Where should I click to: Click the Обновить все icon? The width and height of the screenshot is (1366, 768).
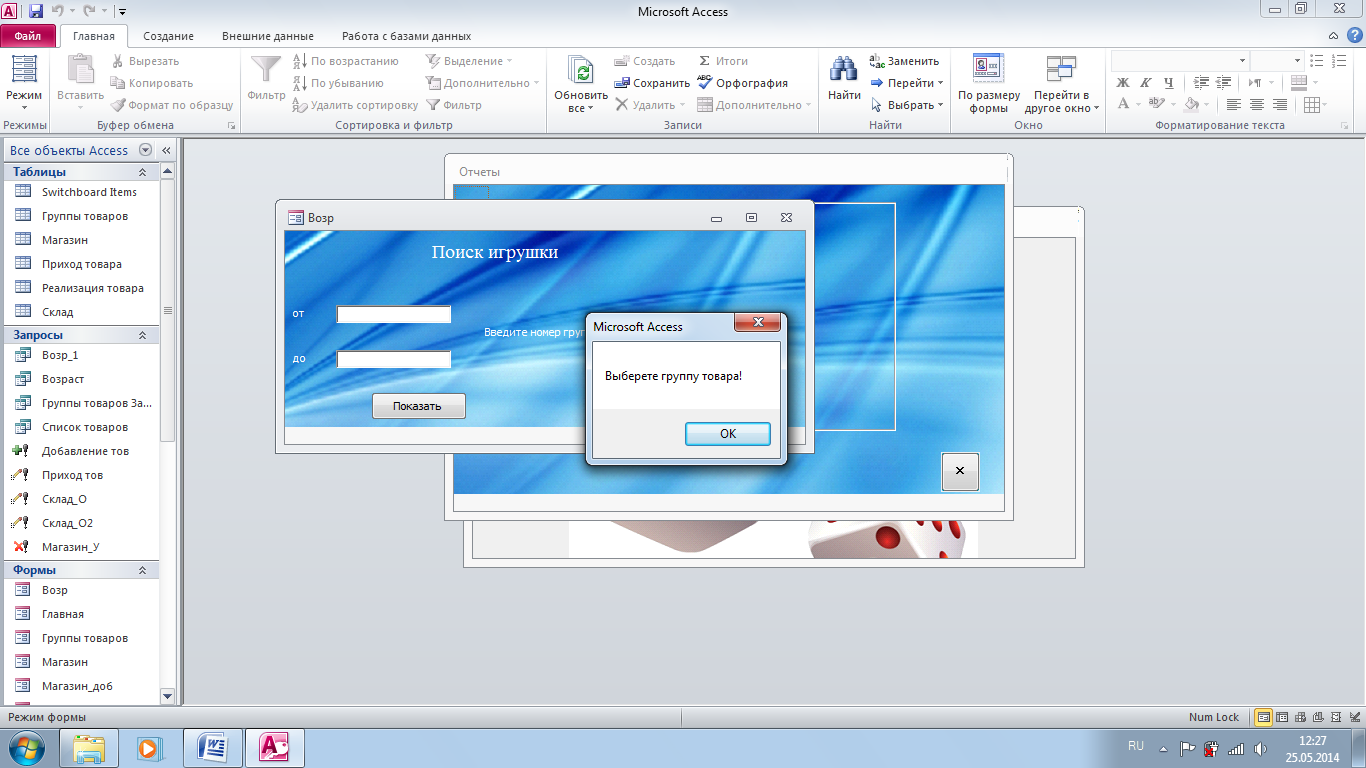581,70
